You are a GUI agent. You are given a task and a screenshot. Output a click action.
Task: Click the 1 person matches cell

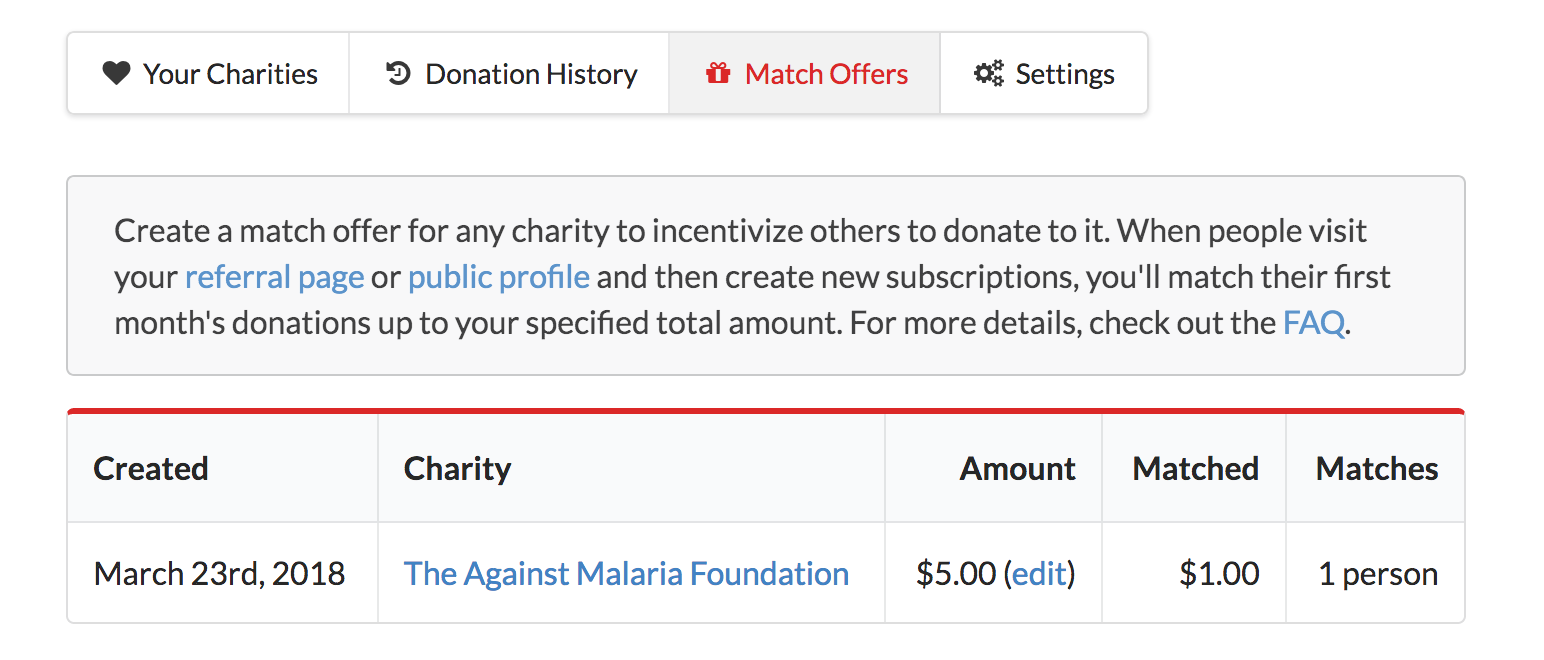(1378, 574)
